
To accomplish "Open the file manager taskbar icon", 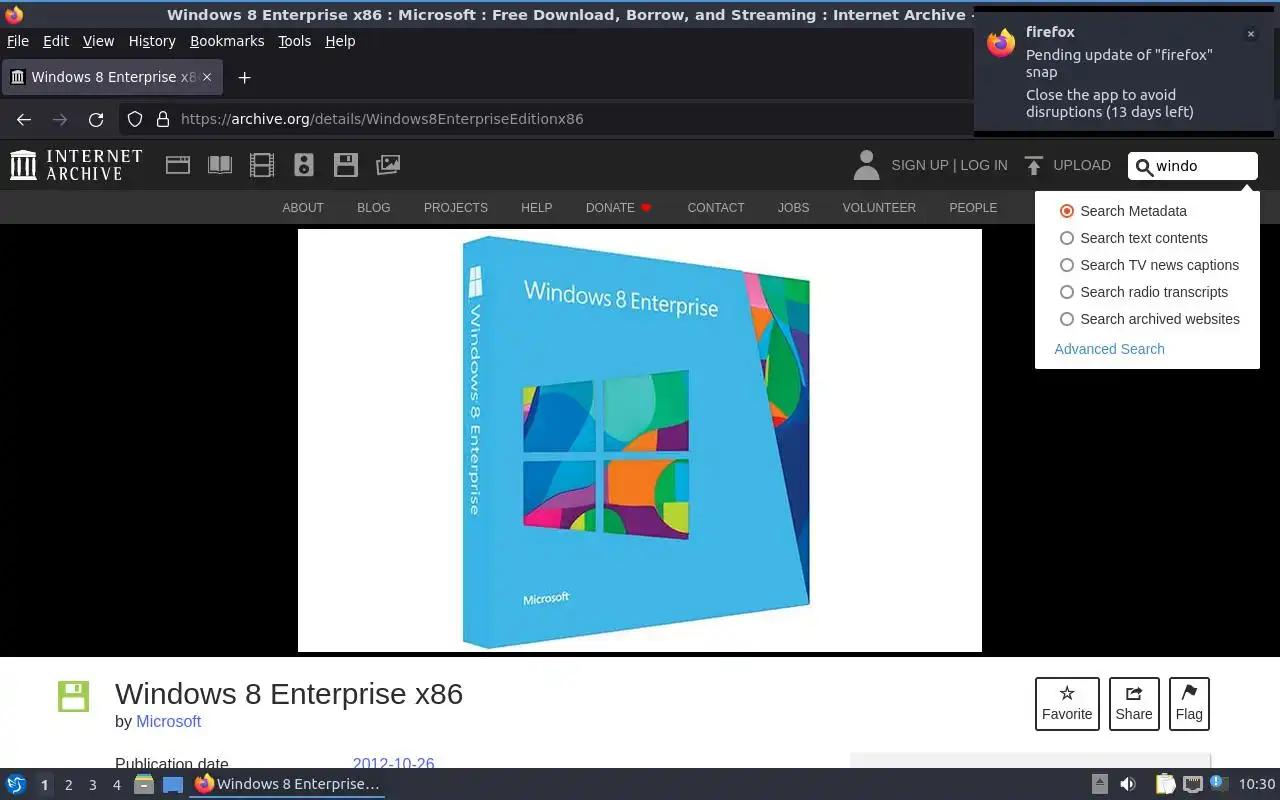I will (x=144, y=784).
